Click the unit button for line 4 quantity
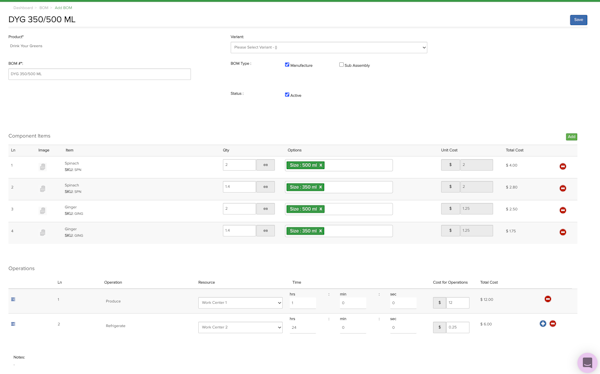600x374 pixels. [265, 231]
